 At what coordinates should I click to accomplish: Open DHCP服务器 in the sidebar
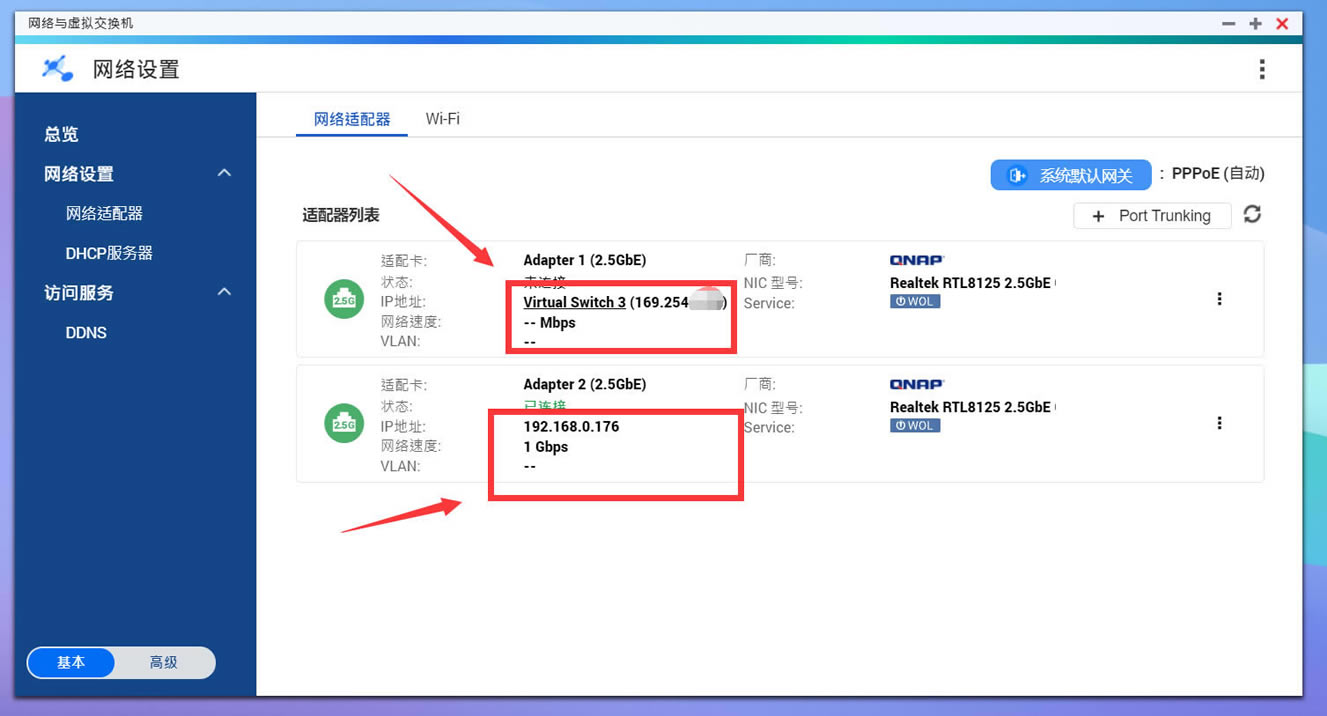click(x=109, y=253)
